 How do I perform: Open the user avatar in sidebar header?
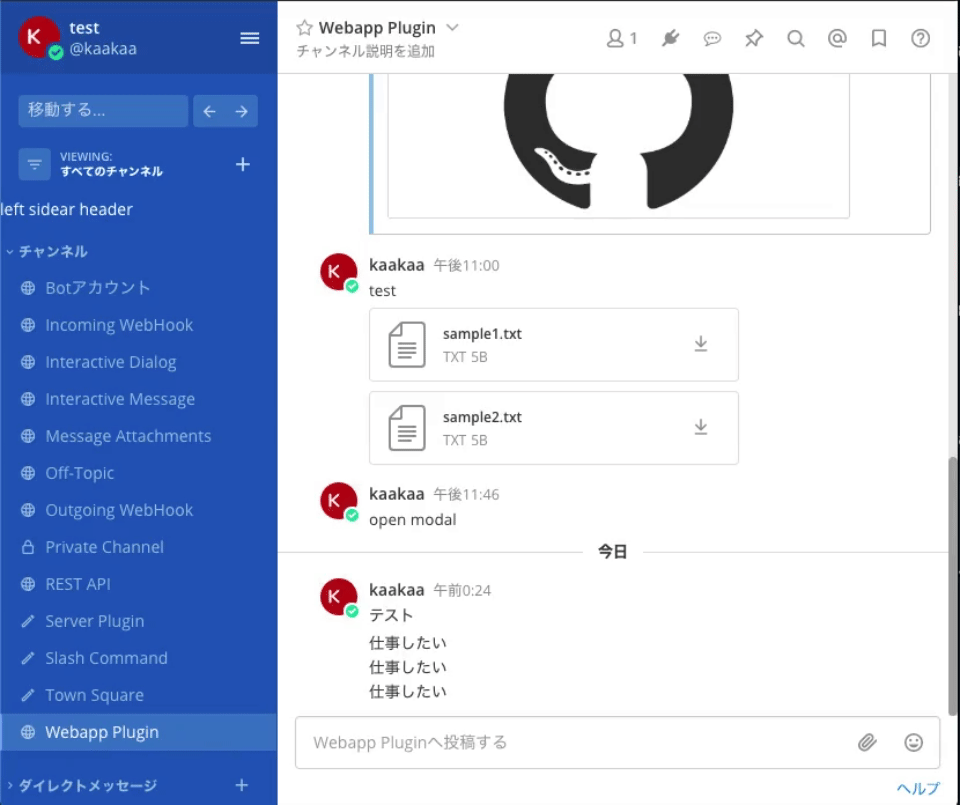(x=40, y=37)
